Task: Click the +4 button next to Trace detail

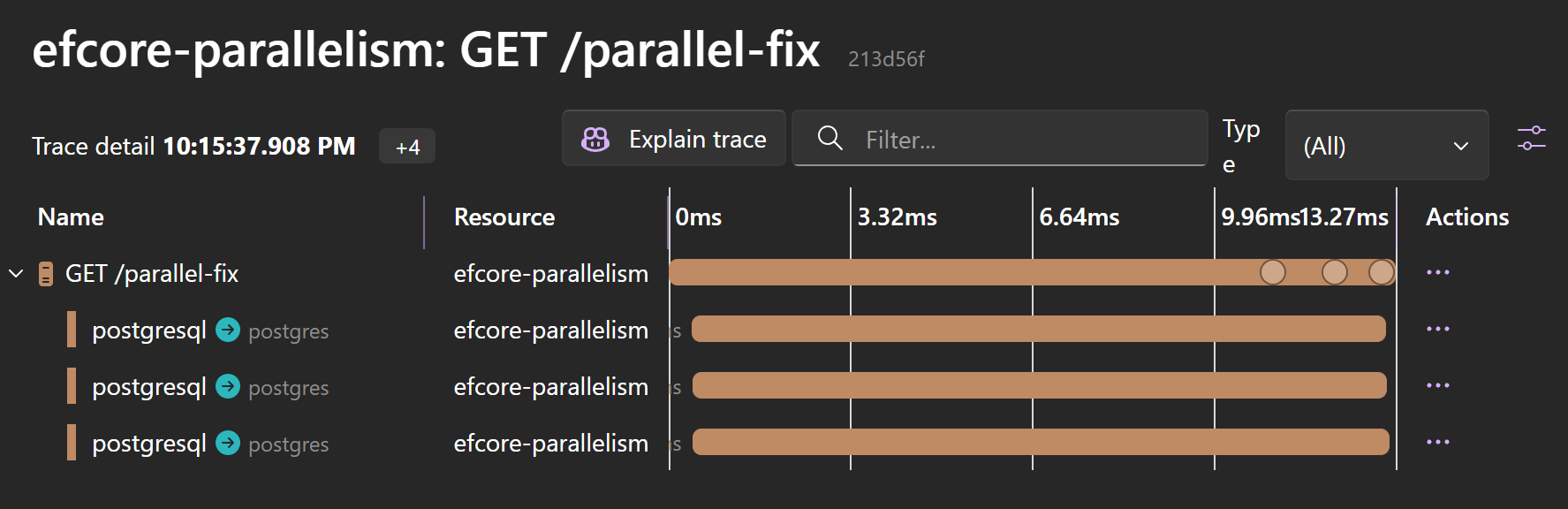Action: 406,147
